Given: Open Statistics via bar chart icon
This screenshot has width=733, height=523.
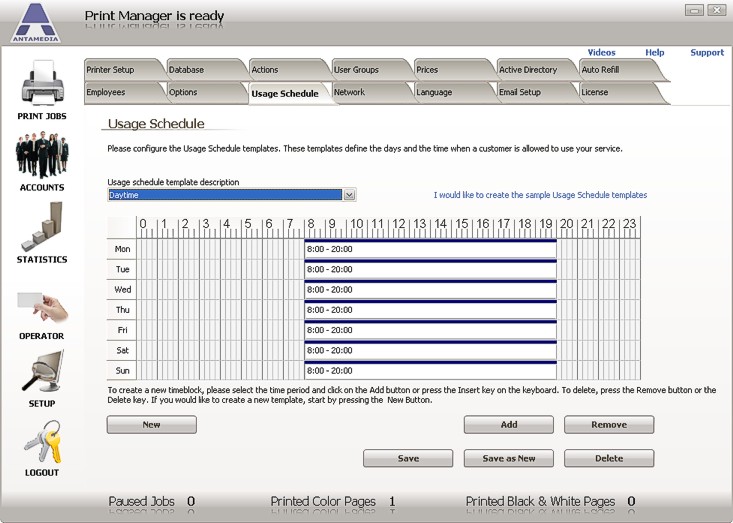Looking at the screenshot, I should (42, 226).
